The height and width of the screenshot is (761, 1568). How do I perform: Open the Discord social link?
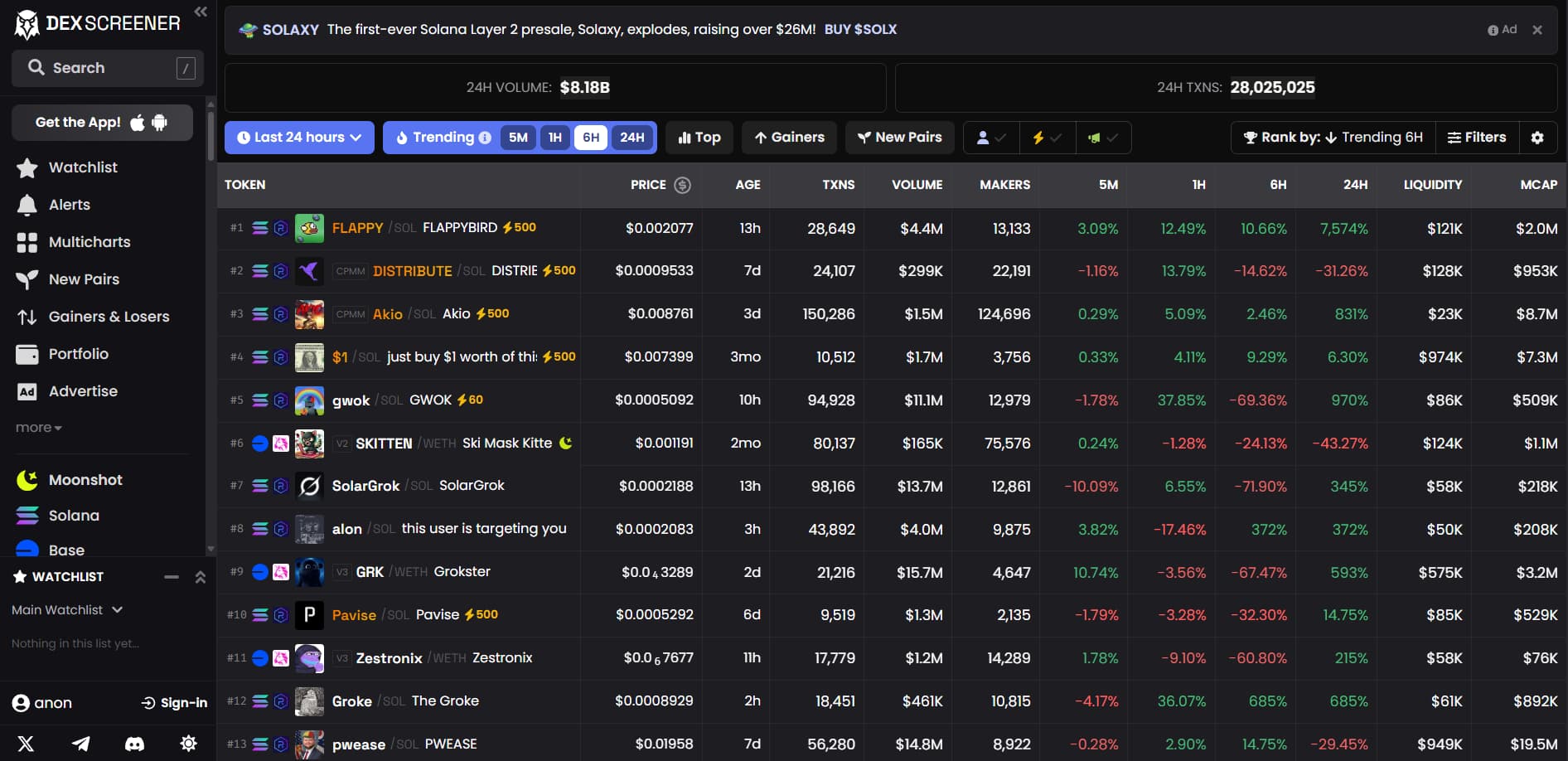(134, 744)
